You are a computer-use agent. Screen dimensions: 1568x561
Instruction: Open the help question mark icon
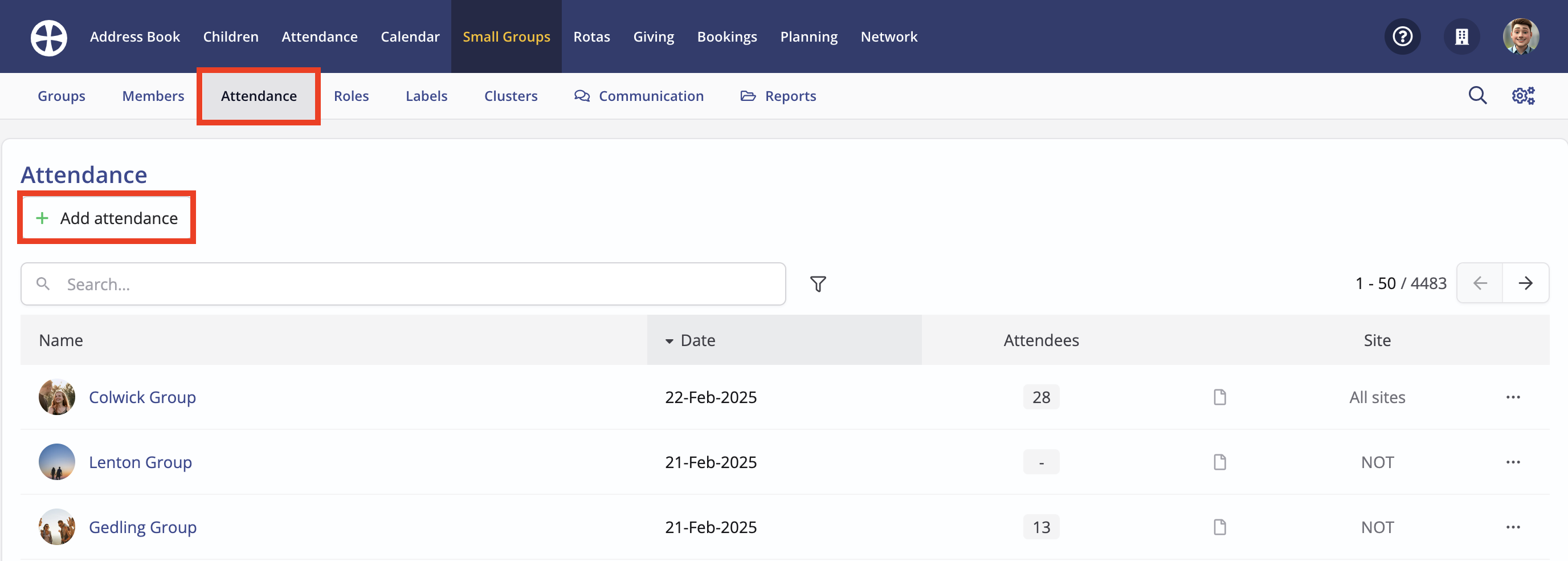pos(1402,37)
